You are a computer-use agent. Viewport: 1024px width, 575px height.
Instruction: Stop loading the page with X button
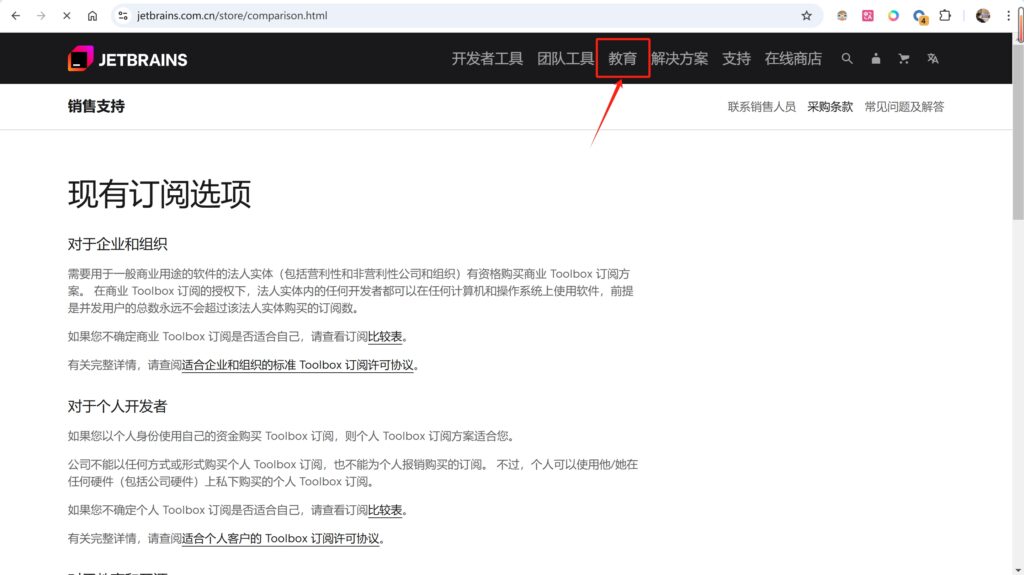[67, 16]
